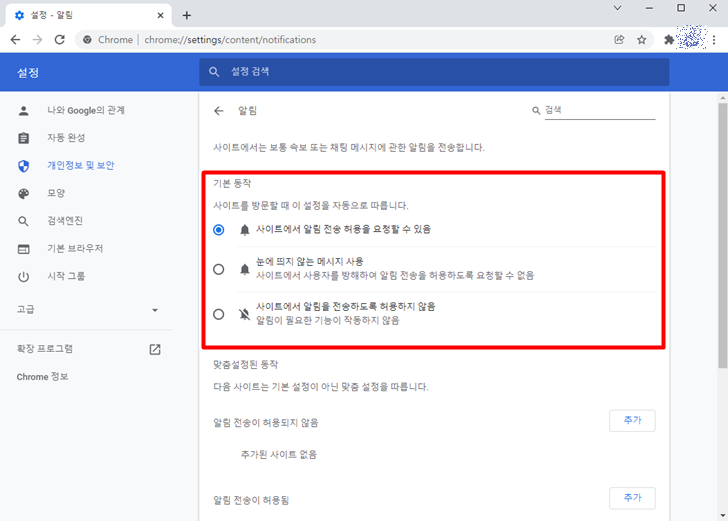Click the 설정 검색 search field
This screenshot has height=521, width=728.
pos(434,72)
